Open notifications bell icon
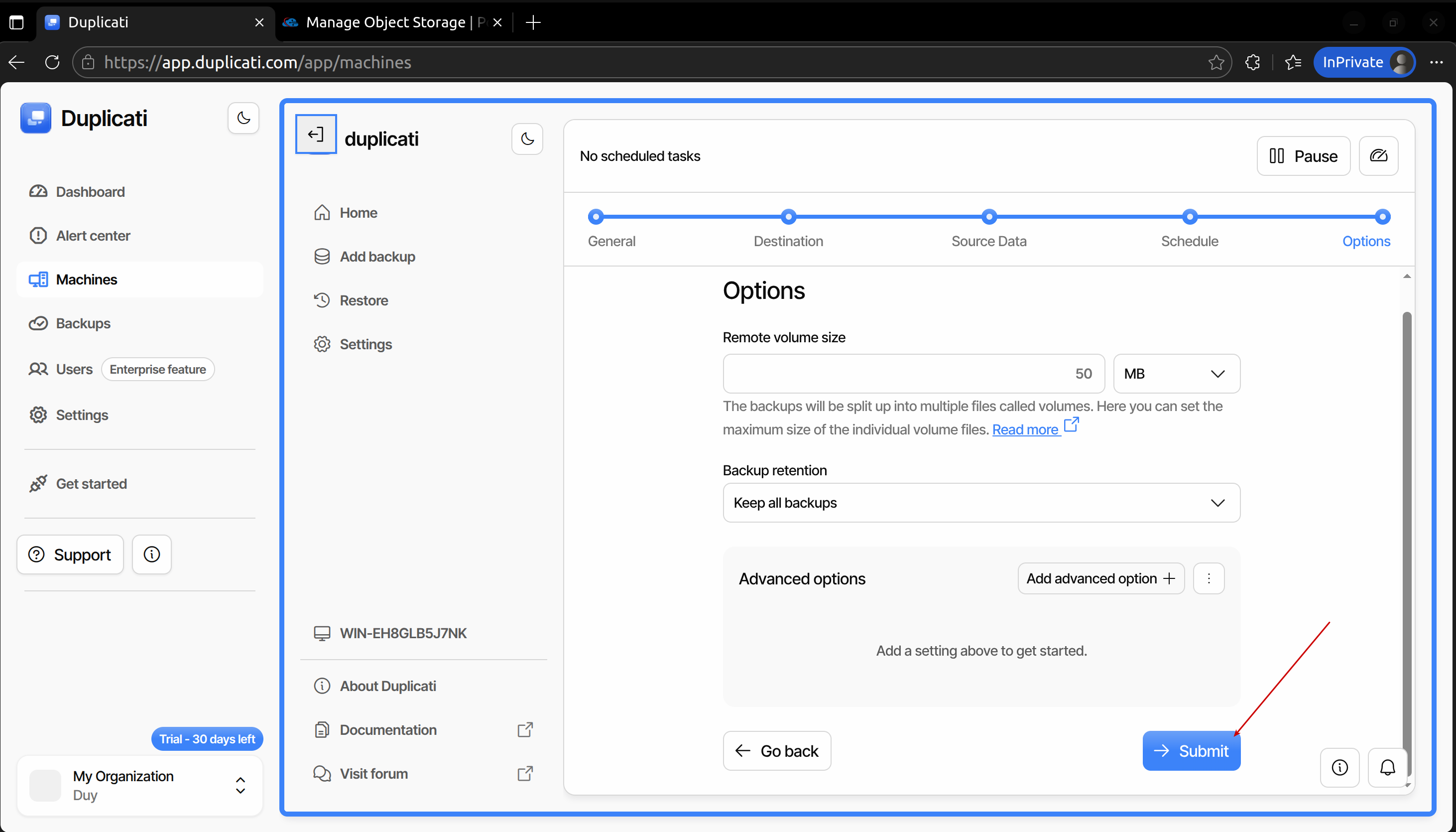 tap(1387, 767)
